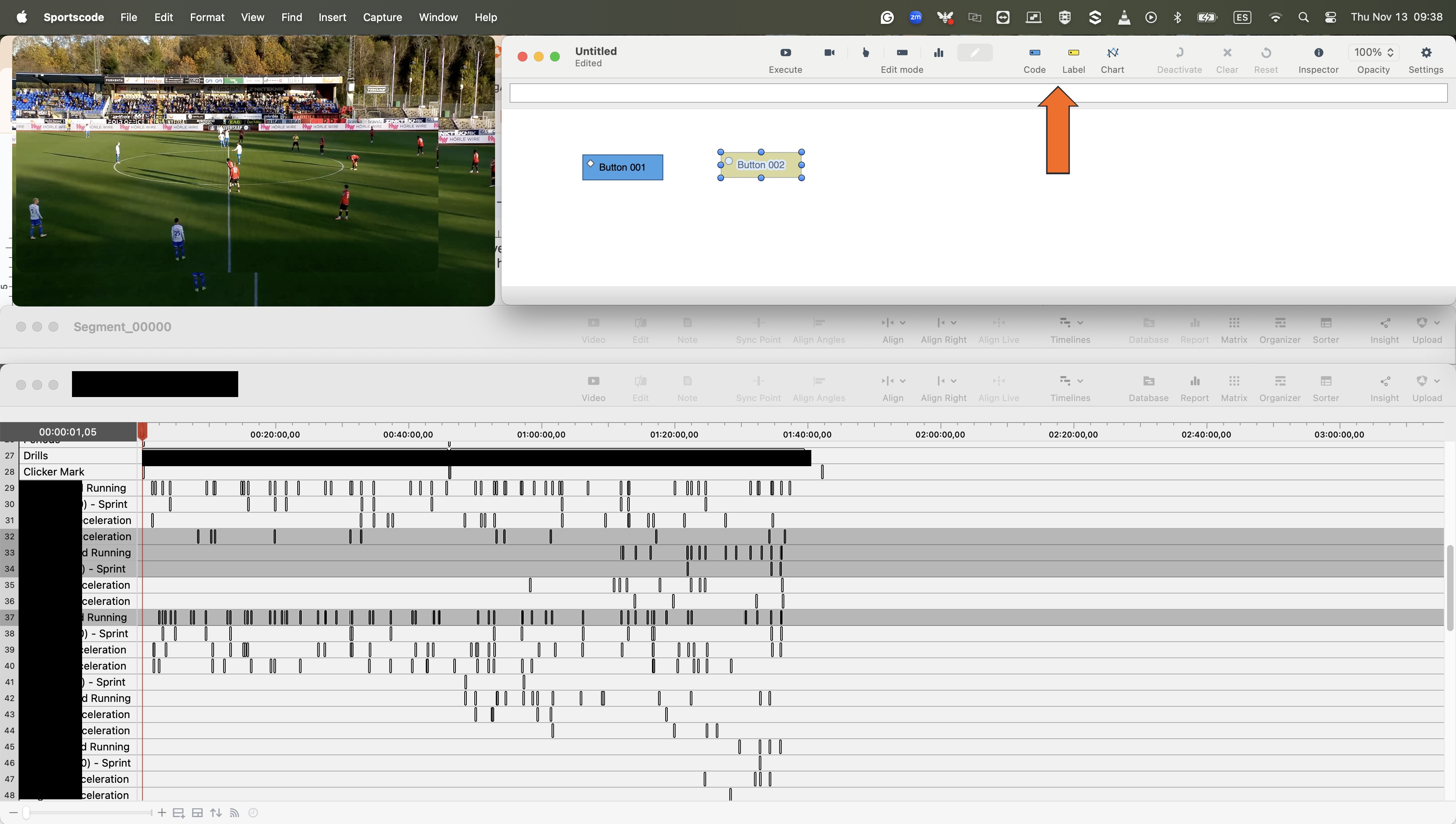Expand Timelines dropdown in lower timeline window

pyautogui.click(x=1080, y=381)
